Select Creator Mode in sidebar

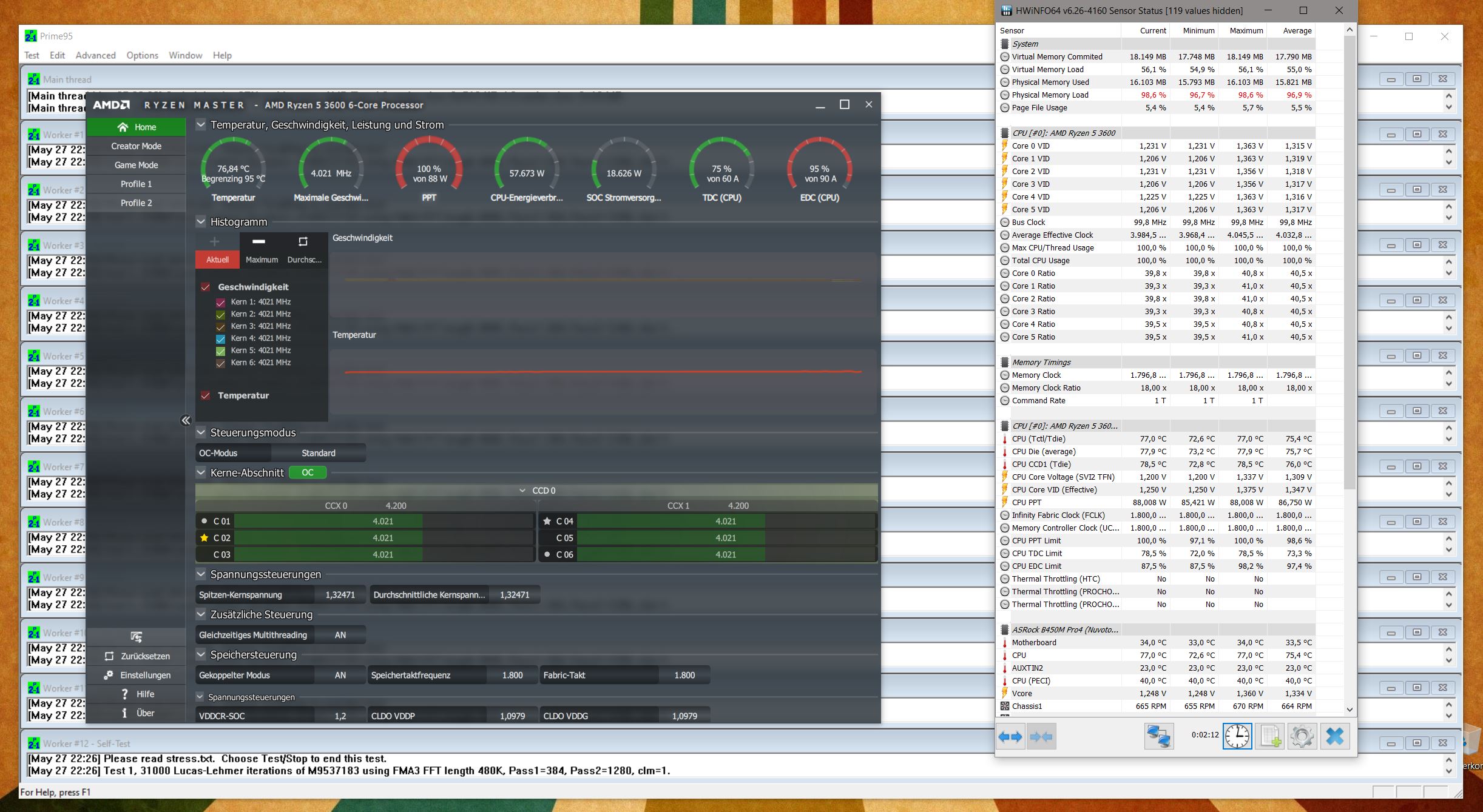pos(136,146)
